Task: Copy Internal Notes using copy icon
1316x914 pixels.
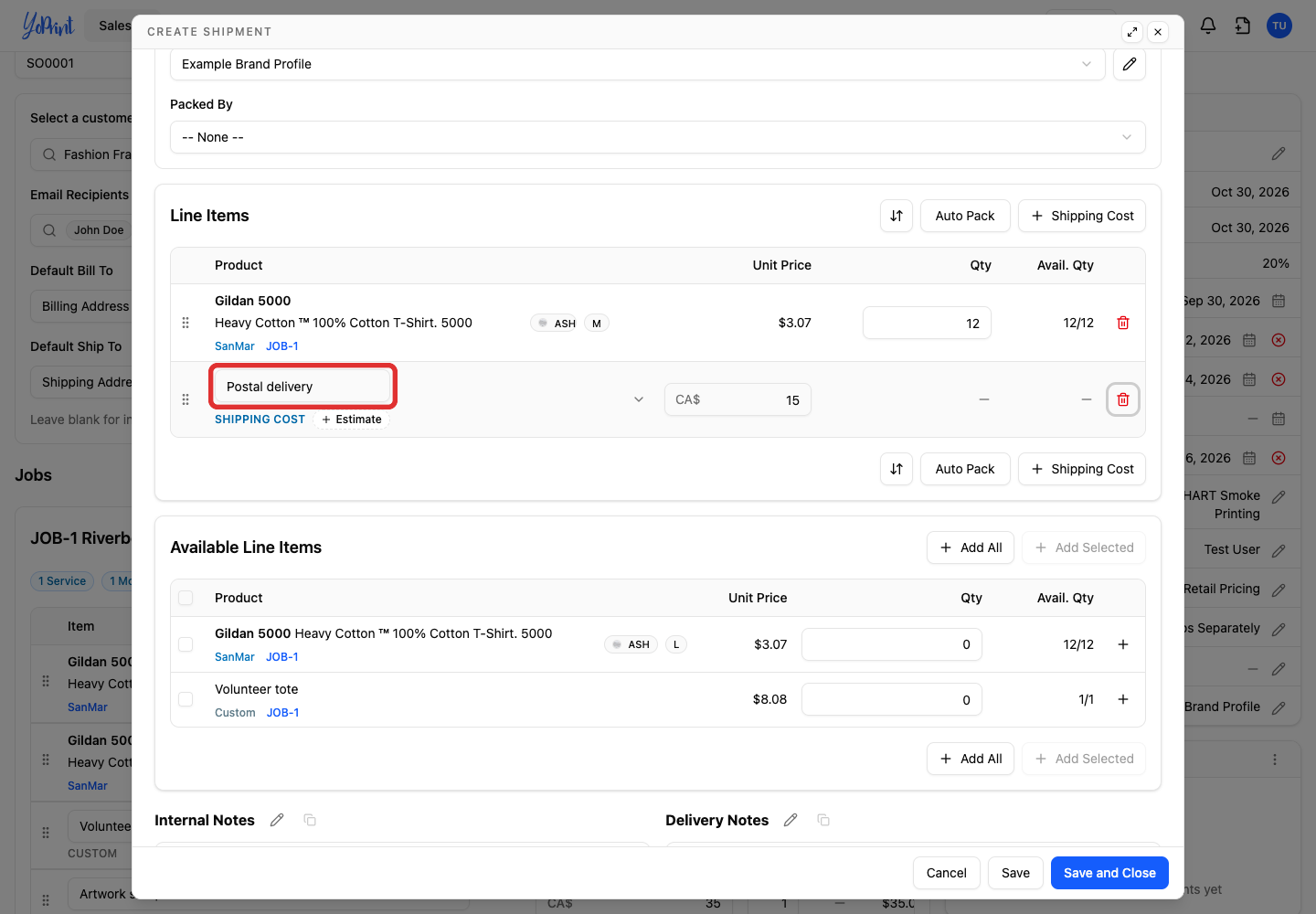Action: pyautogui.click(x=310, y=820)
